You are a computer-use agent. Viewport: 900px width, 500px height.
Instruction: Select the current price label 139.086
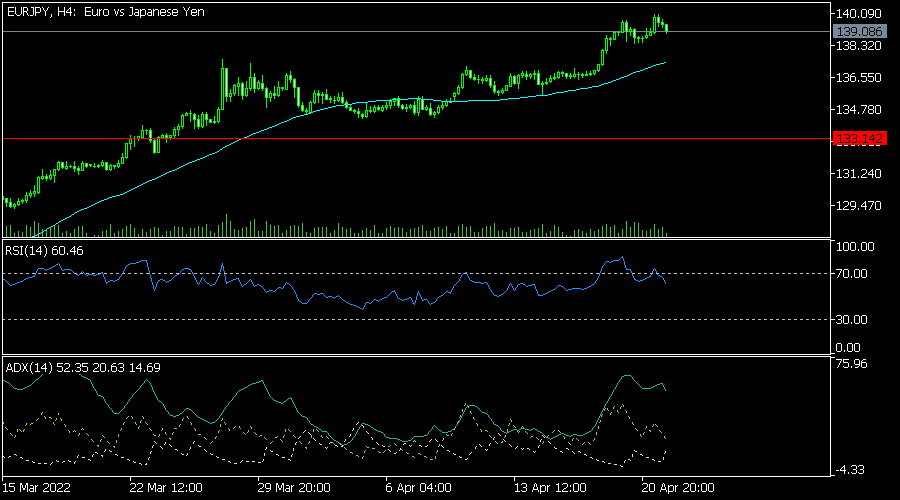click(x=859, y=32)
